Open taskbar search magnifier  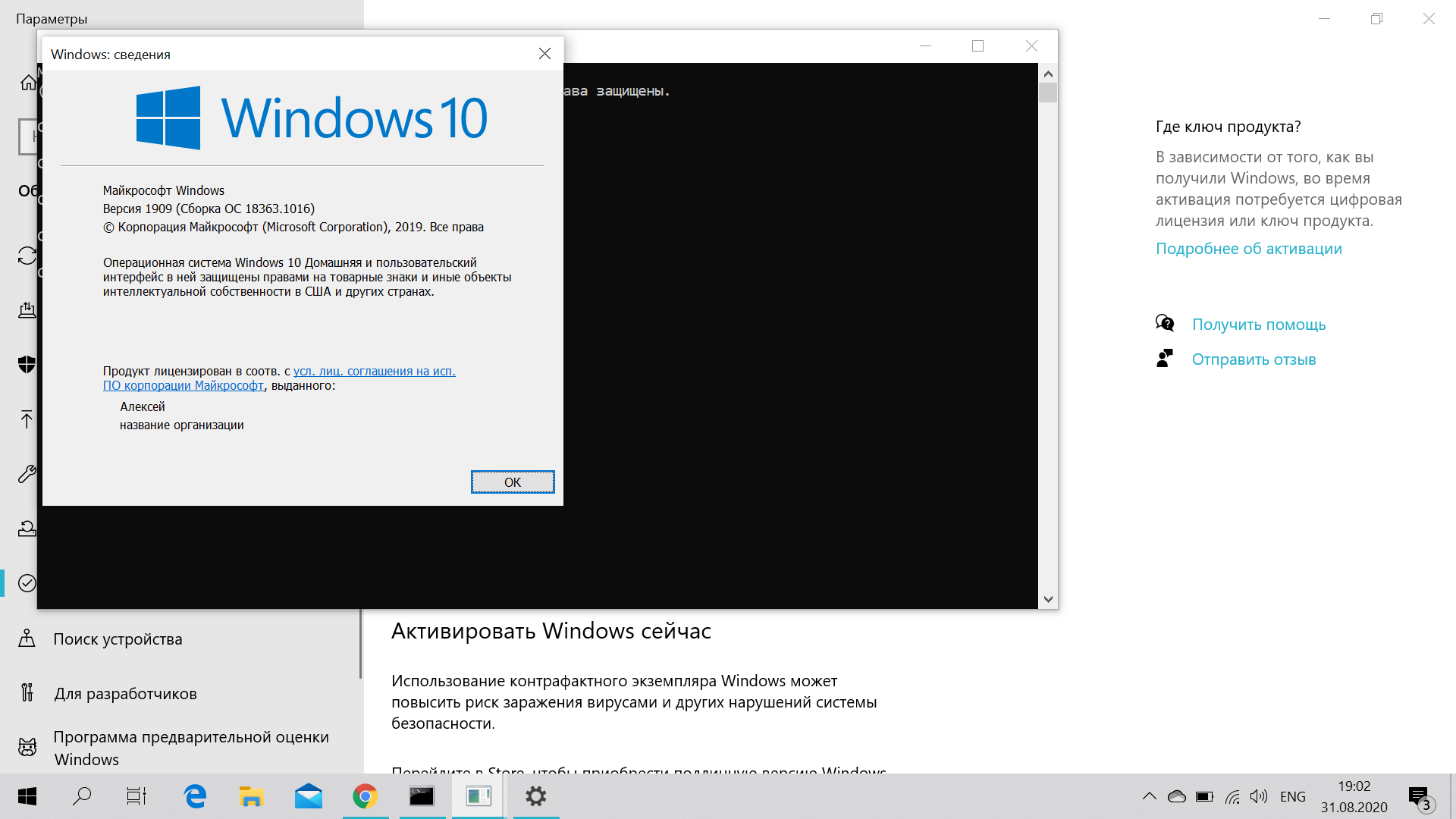(82, 796)
